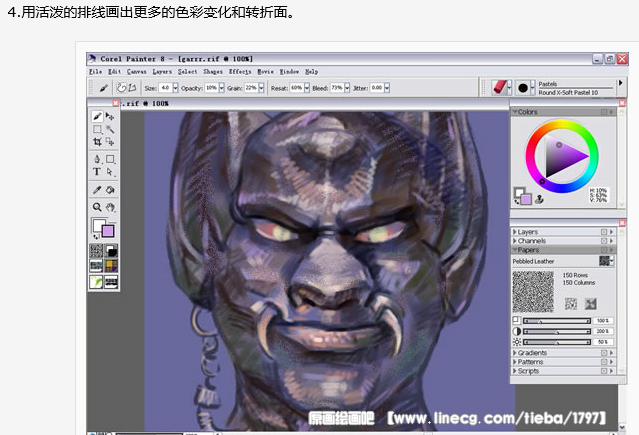639x435 pixels.
Task: Click the paper grain toggle icon left of Invert Paper
Action: (571, 303)
